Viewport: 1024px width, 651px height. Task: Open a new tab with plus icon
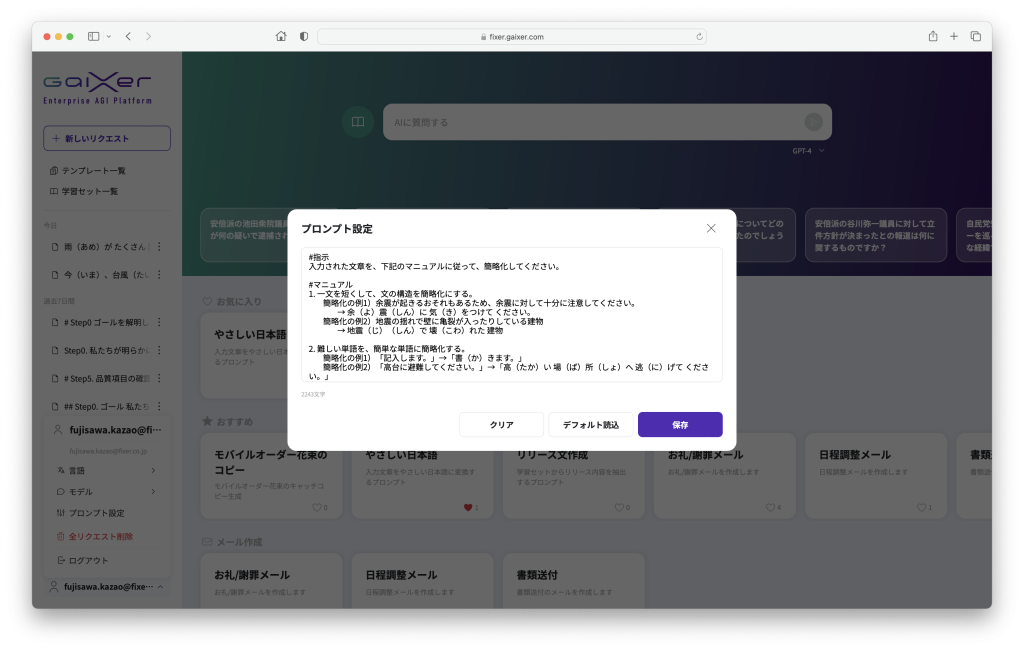(954, 36)
